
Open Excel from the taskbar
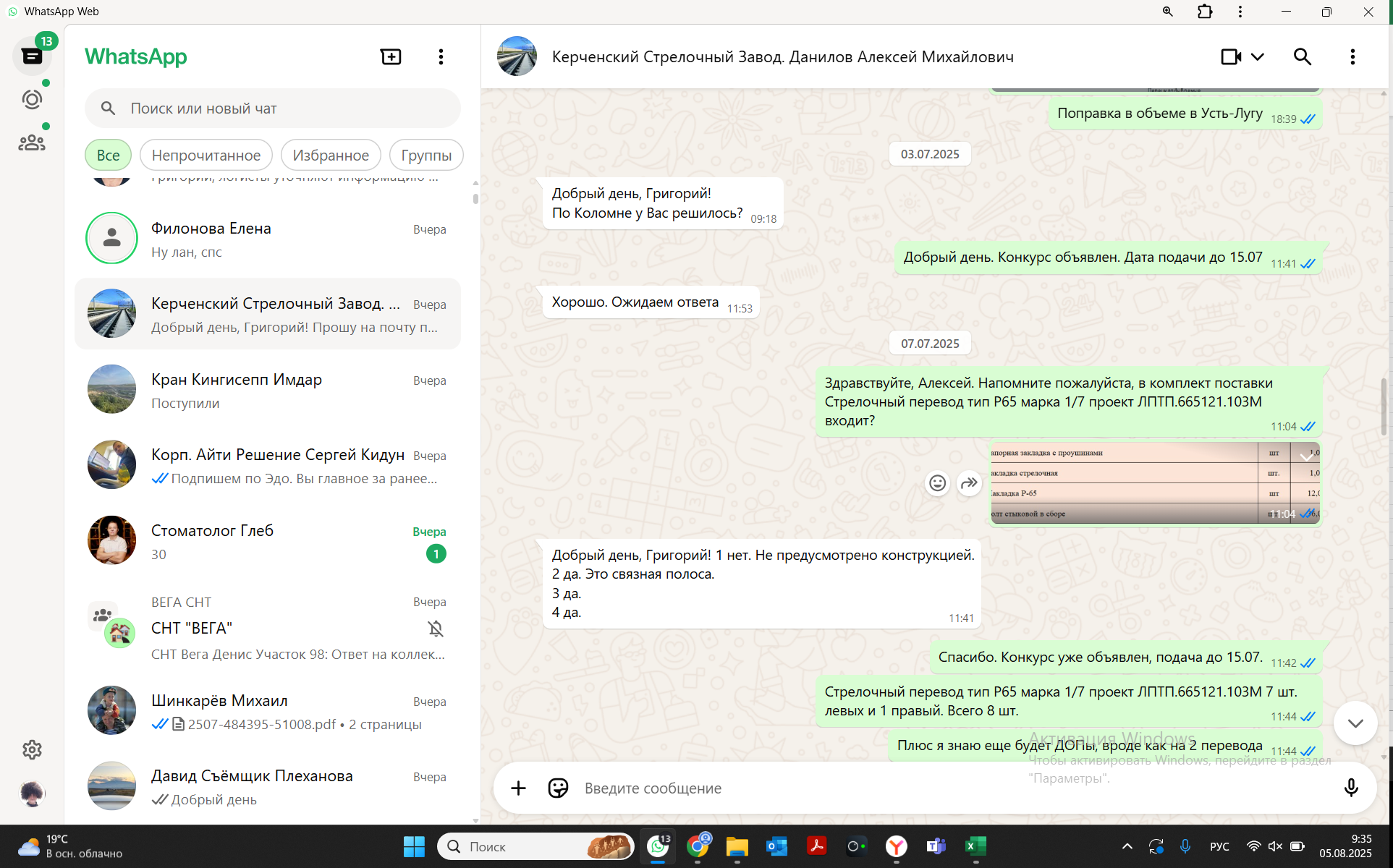[x=975, y=846]
